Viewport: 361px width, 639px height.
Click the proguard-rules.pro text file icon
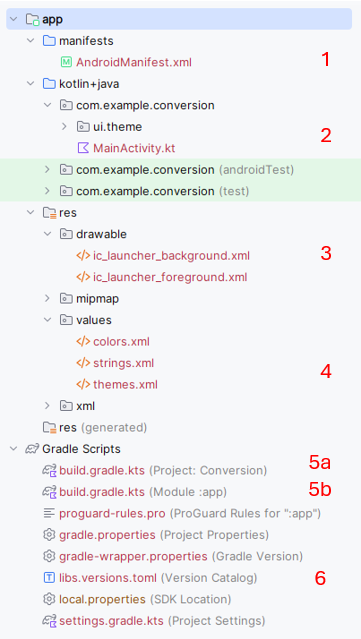[x=49, y=513]
